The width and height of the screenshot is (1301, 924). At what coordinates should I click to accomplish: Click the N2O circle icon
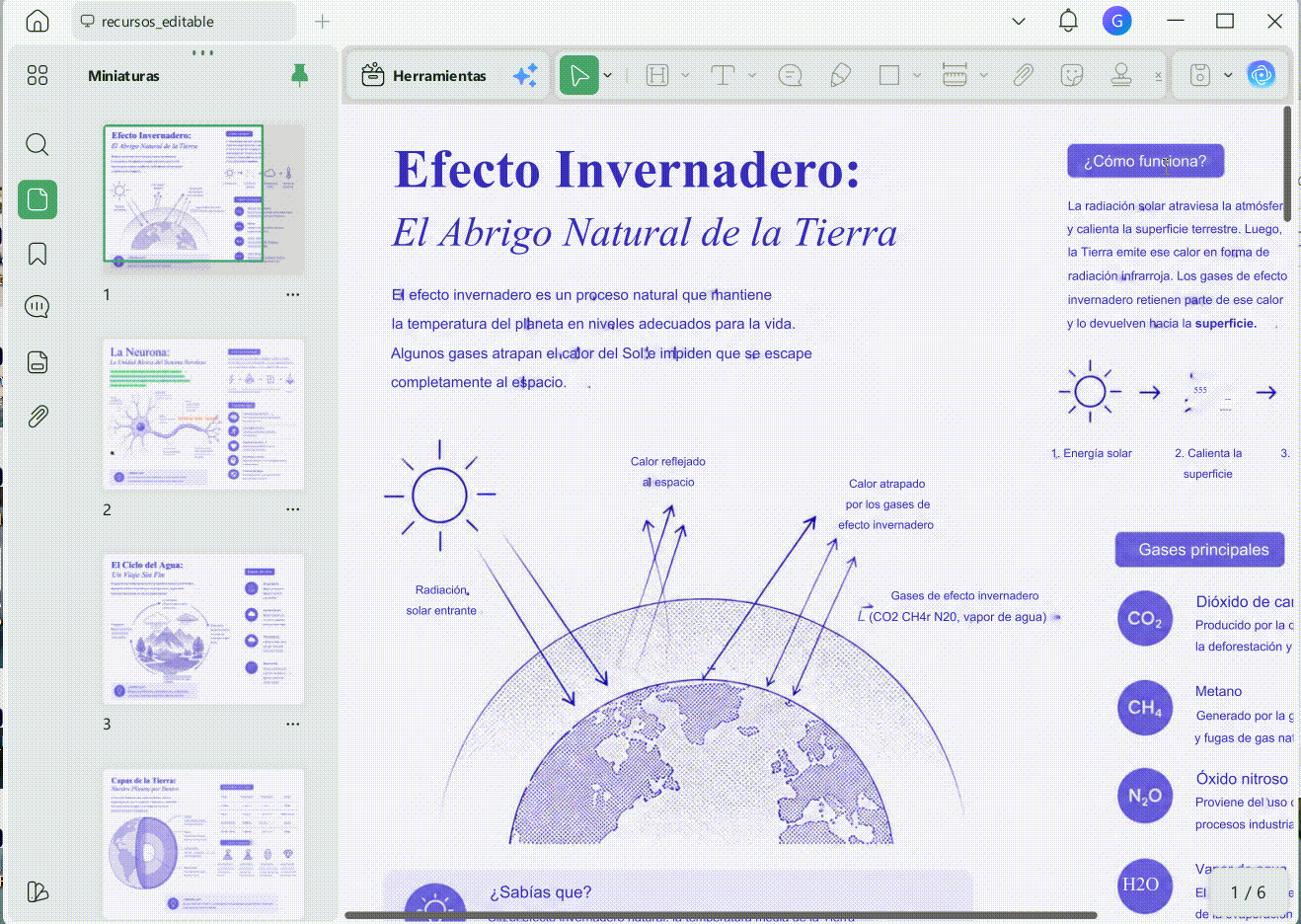coord(1145,796)
